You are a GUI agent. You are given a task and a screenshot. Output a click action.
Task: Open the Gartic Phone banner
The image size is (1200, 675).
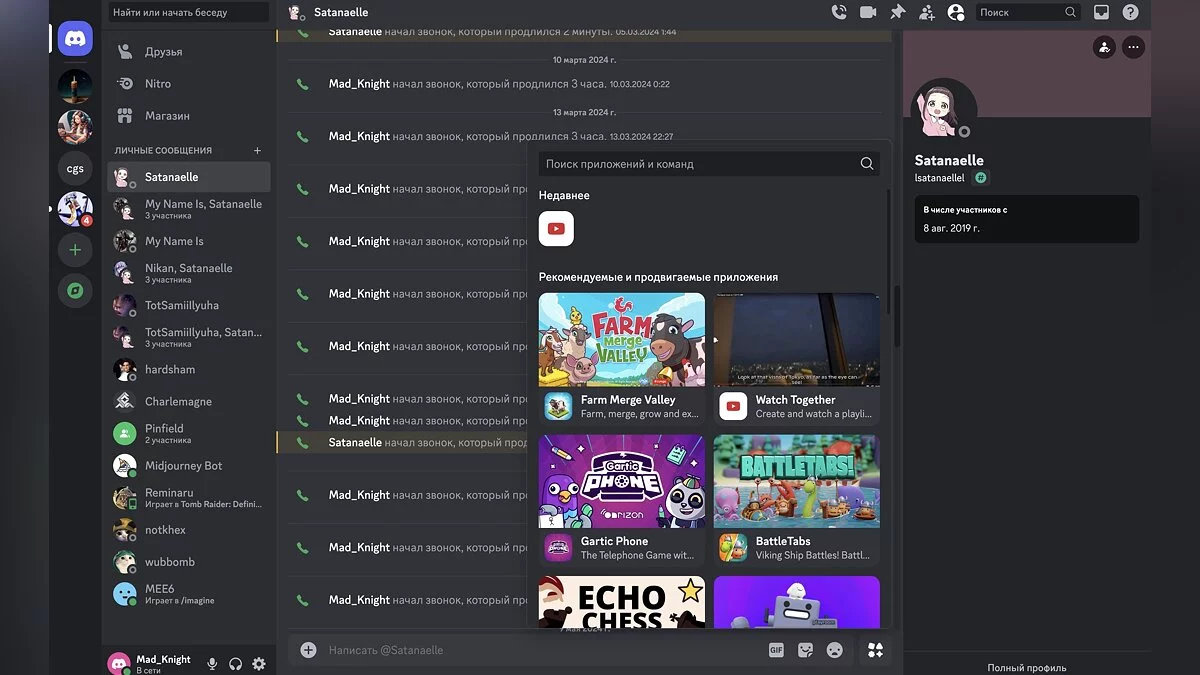click(x=622, y=481)
